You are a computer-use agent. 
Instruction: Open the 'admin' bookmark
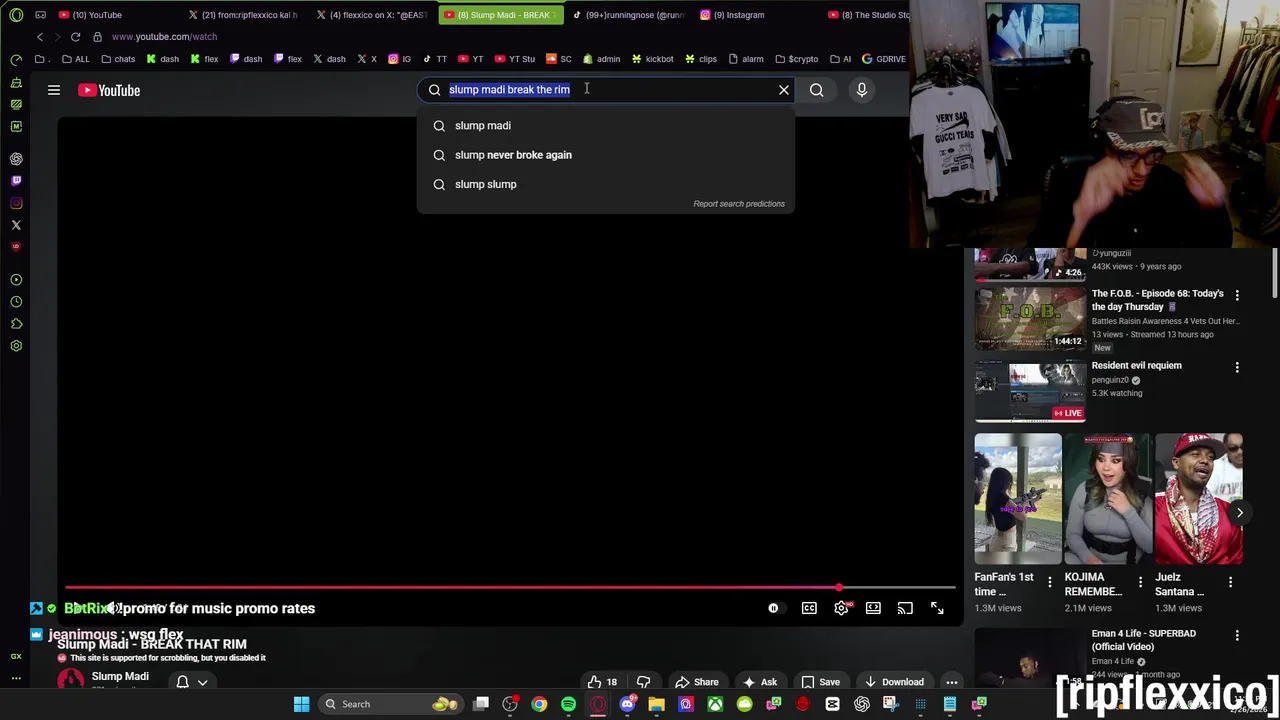[x=602, y=59]
